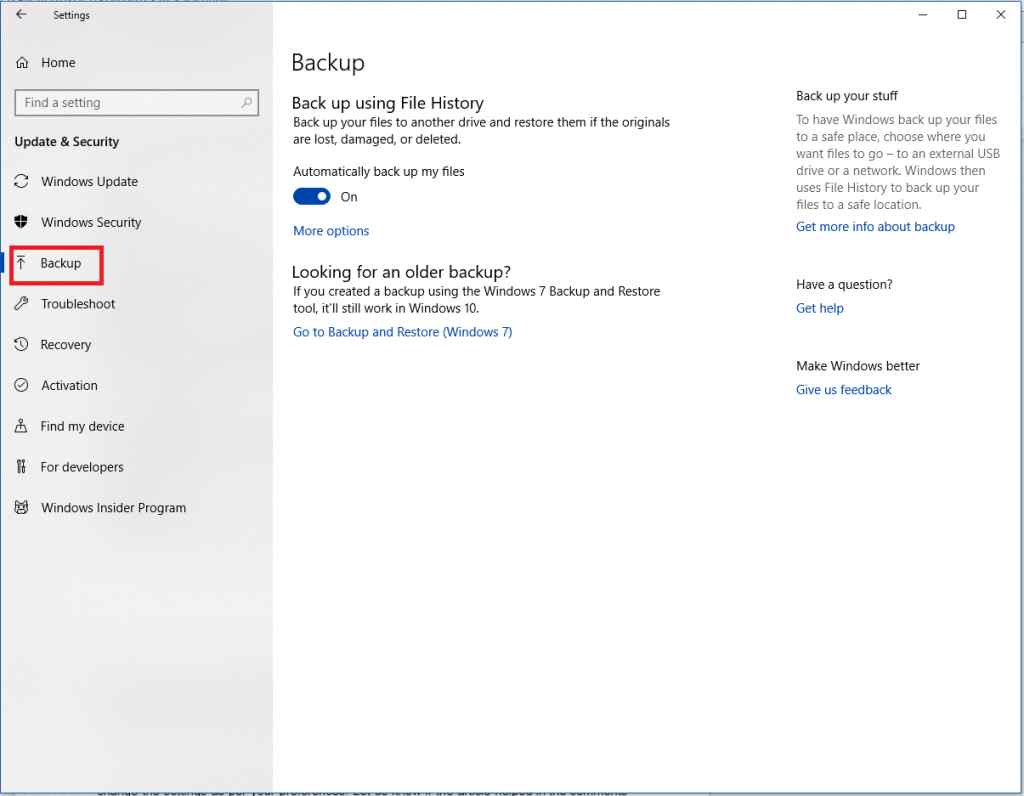This screenshot has width=1024, height=796.
Task: Click the back arrow in Settings title bar
Action: coord(21,14)
